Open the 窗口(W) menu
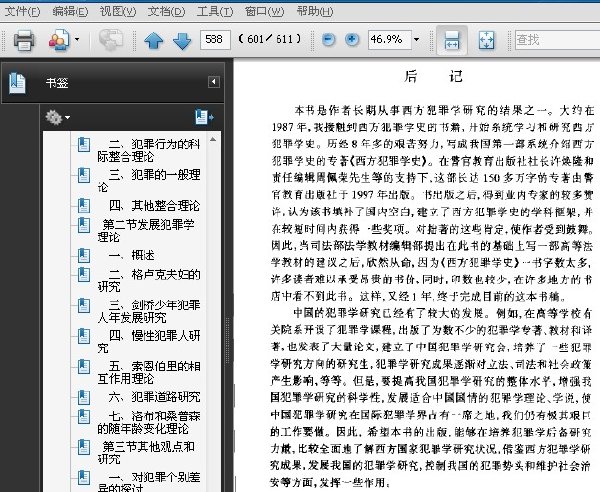The width and height of the screenshot is (600, 492). point(264,11)
